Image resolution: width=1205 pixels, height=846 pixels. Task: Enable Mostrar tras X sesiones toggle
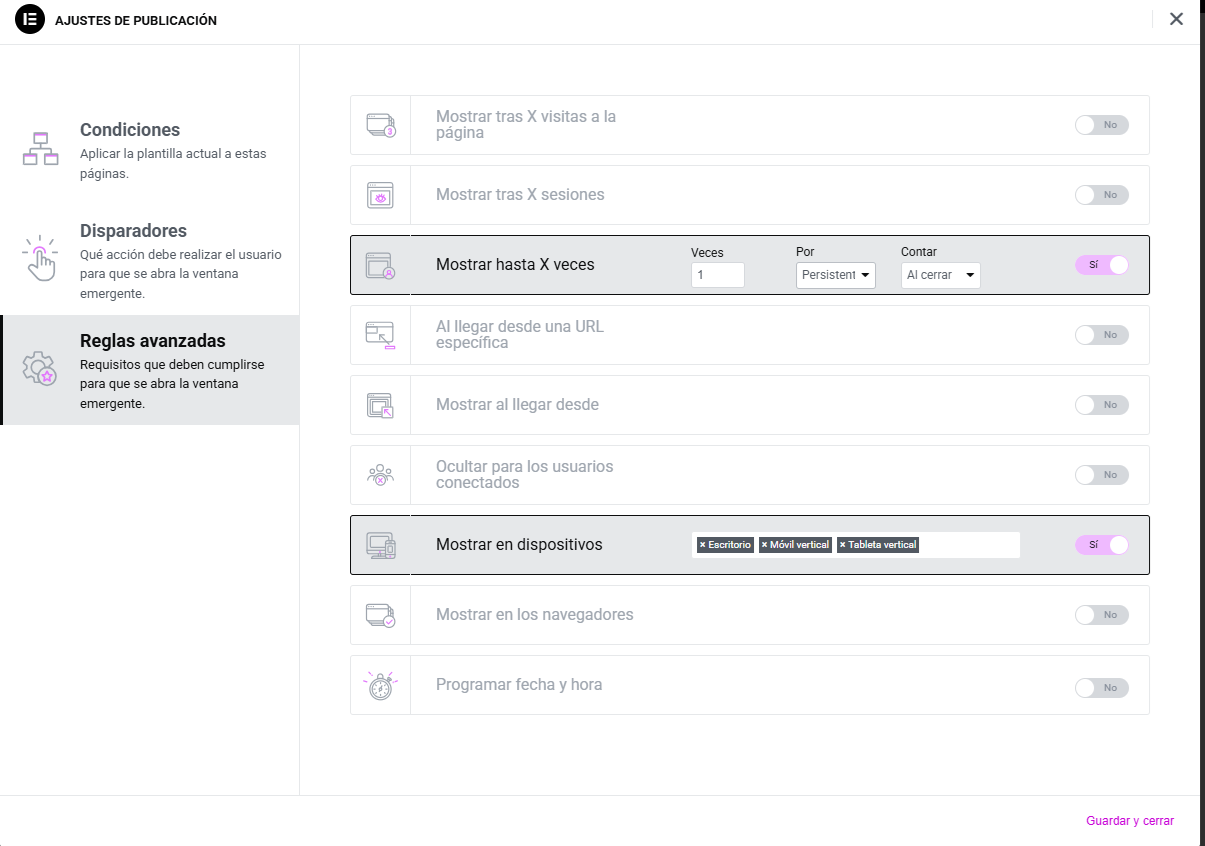click(x=1101, y=195)
